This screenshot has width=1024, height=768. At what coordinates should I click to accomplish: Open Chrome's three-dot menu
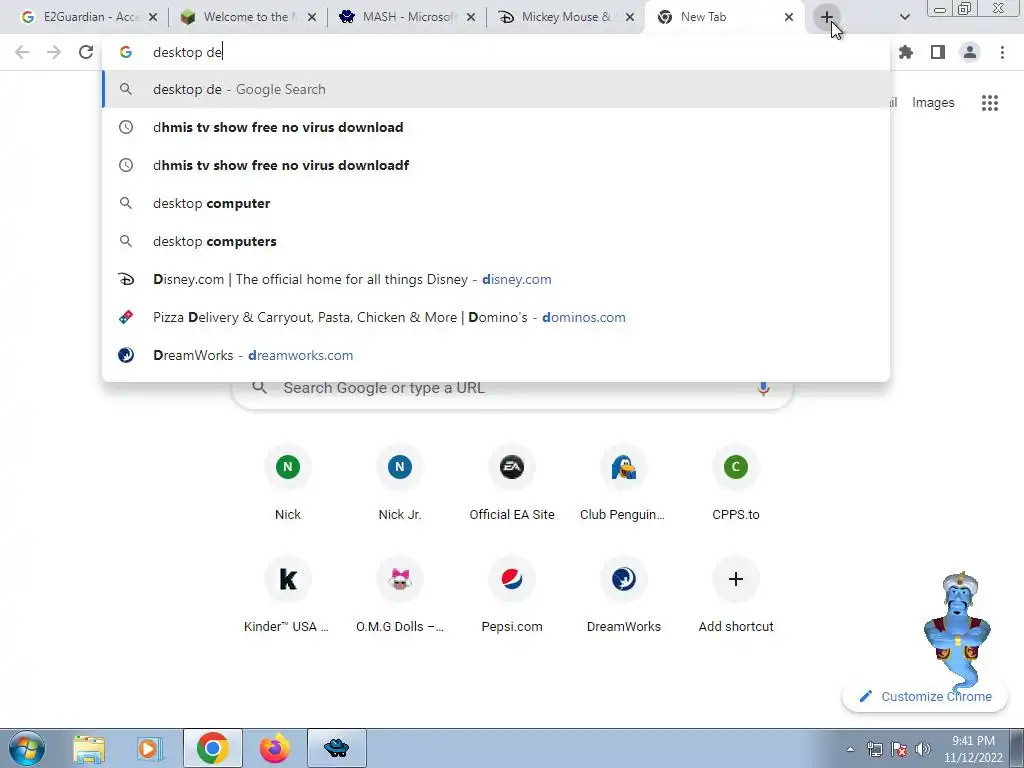pyautogui.click(x=1002, y=52)
